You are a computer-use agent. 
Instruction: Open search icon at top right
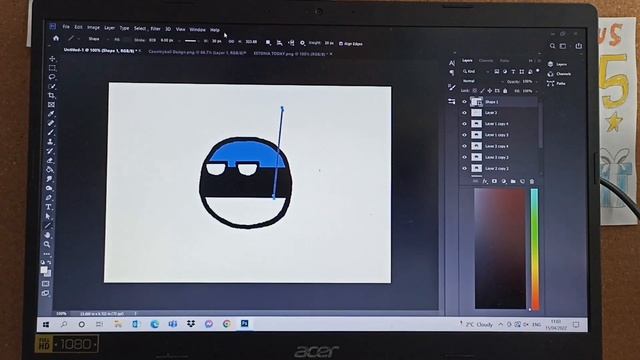coord(552,46)
